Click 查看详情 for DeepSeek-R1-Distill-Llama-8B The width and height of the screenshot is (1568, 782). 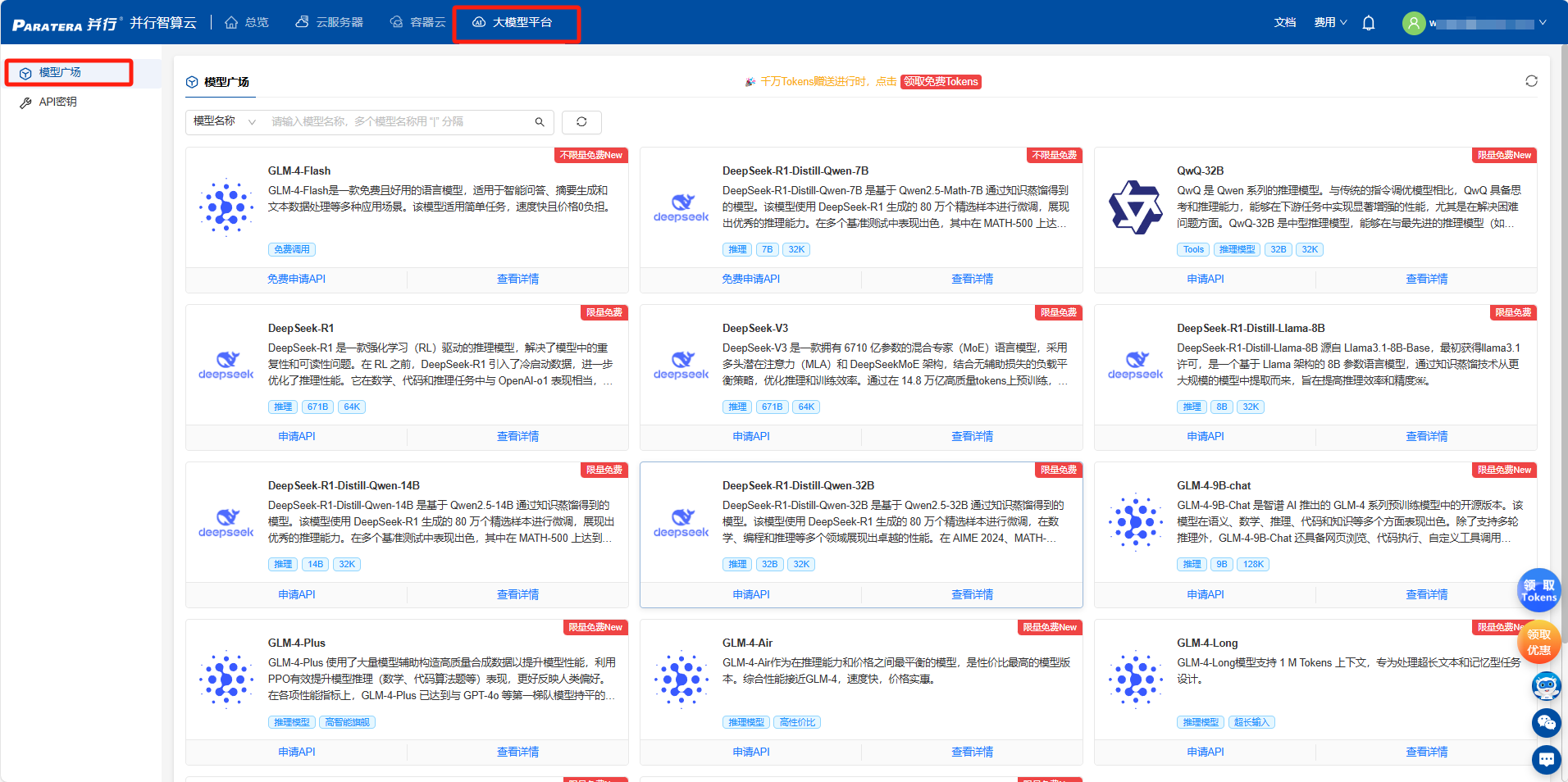coord(1426,436)
